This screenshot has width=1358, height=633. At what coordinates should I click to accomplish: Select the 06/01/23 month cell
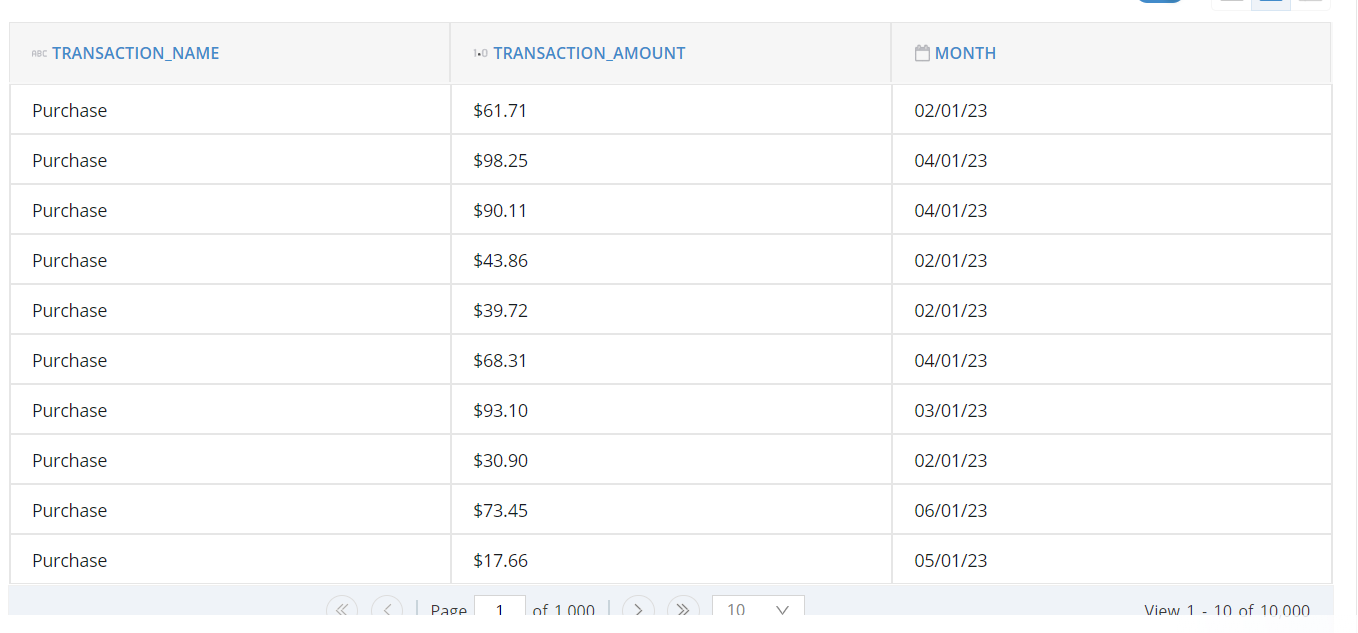click(x=1112, y=510)
